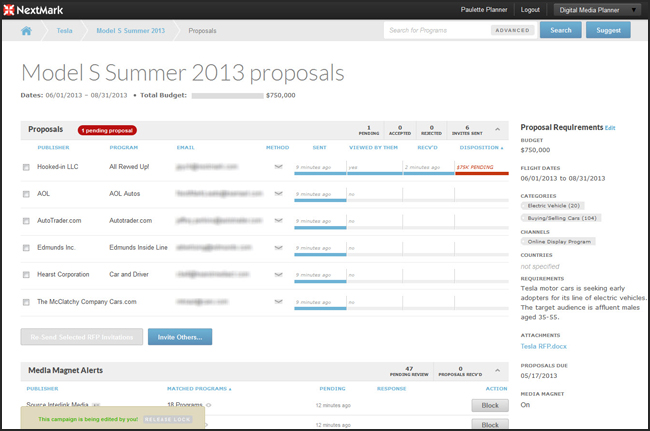Click the All Revved Up! program name
650x431 pixels.
click(x=129, y=167)
